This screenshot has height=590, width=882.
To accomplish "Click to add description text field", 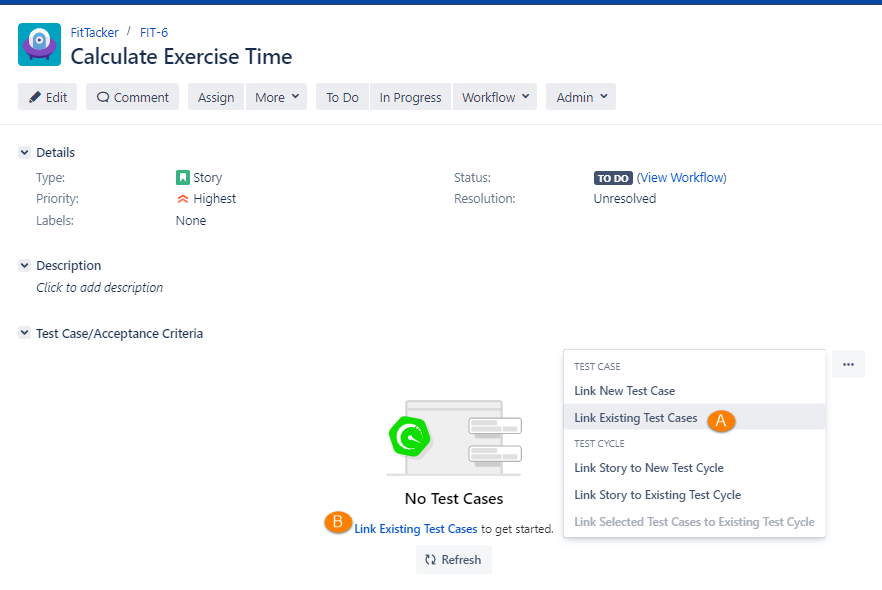I will (x=99, y=288).
